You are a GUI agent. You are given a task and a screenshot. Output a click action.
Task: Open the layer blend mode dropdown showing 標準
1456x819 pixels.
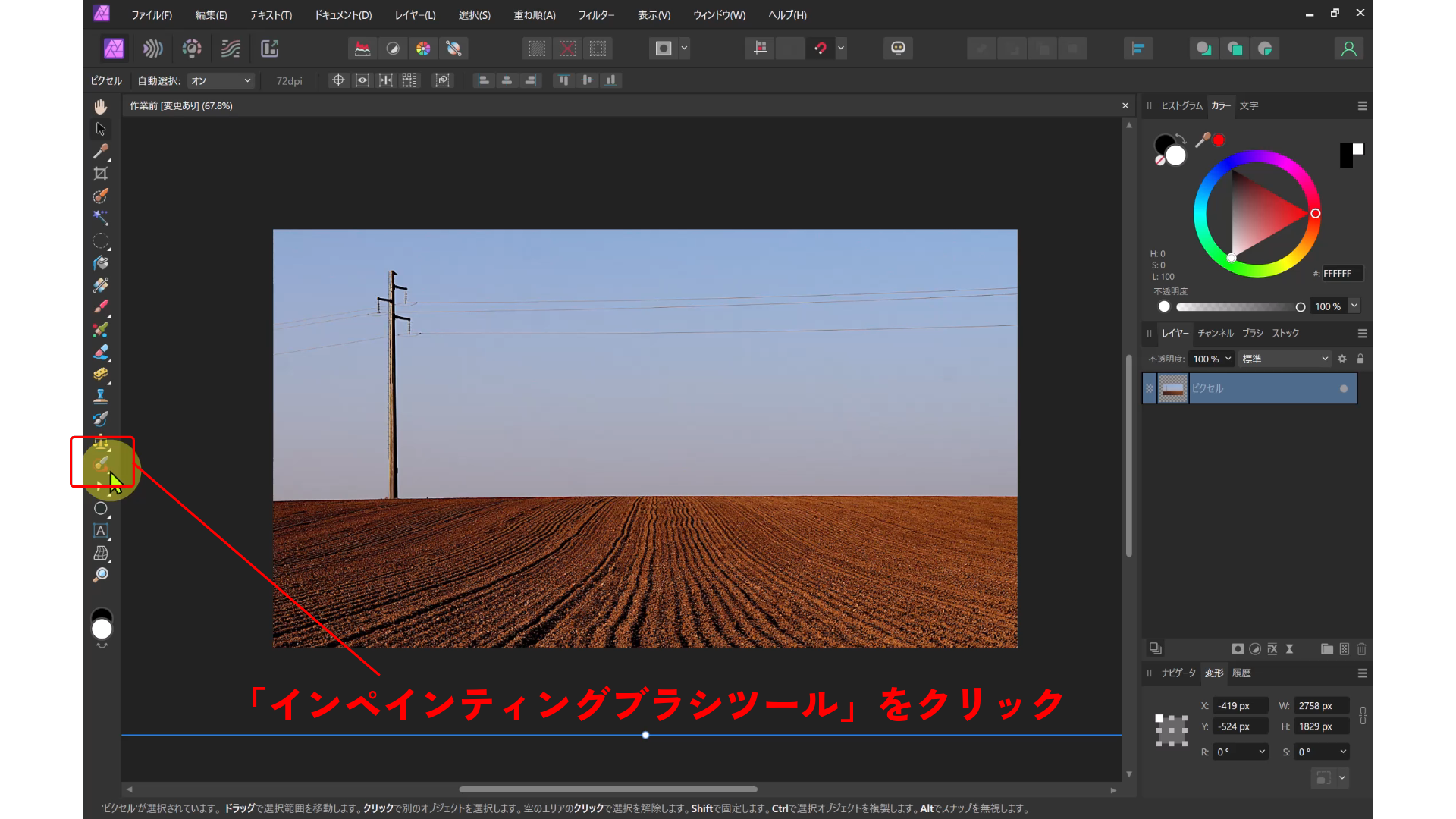1285,359
